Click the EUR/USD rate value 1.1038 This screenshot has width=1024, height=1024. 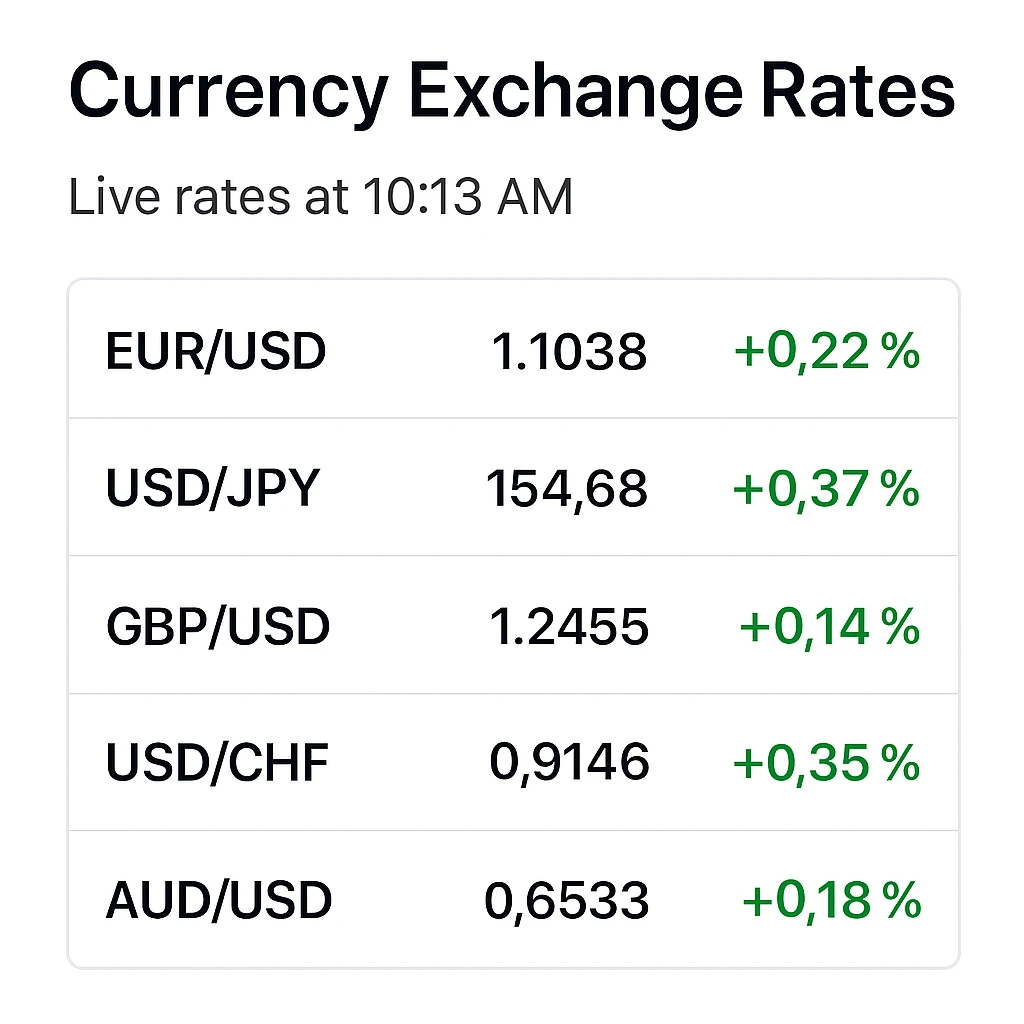click(569, 352)
